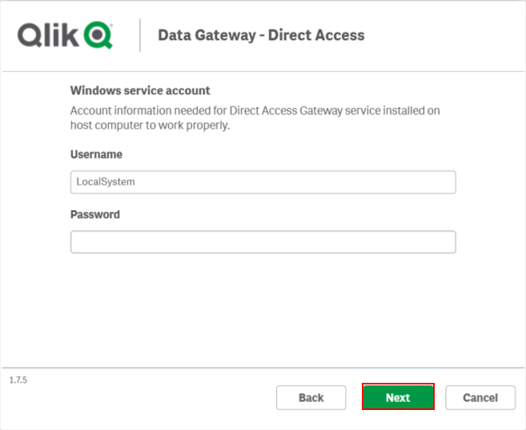Cancel the Data Gateway installer
Viewport: 526px width, 430px height.
480,397
